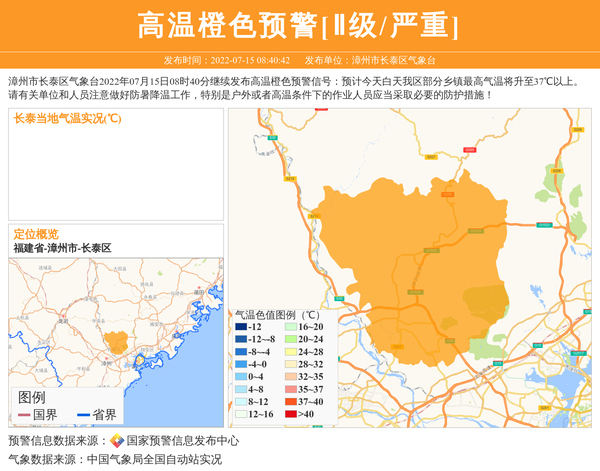600x471 pixels.
Task: Click the dark blue -12 legend swatch
Action: pos(240,327)
